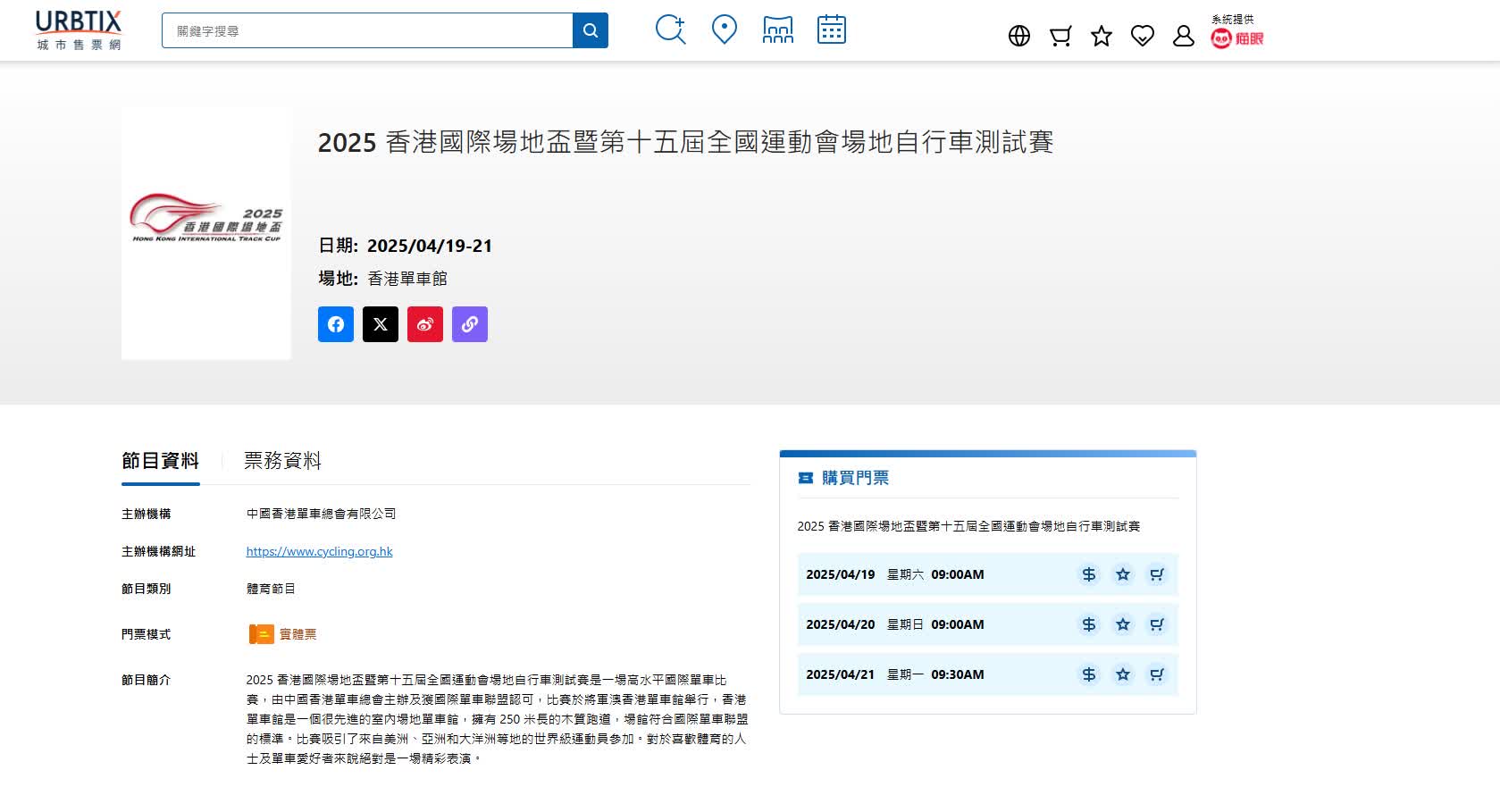Share event on X
The height and width of the screenshot is (812, 1500).
point(381,324)
